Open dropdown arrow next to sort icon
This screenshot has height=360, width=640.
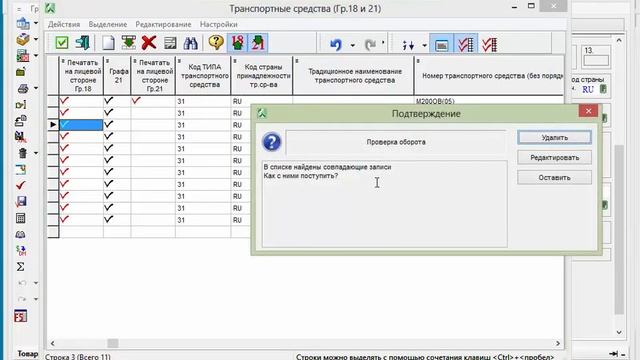(424, 45)
